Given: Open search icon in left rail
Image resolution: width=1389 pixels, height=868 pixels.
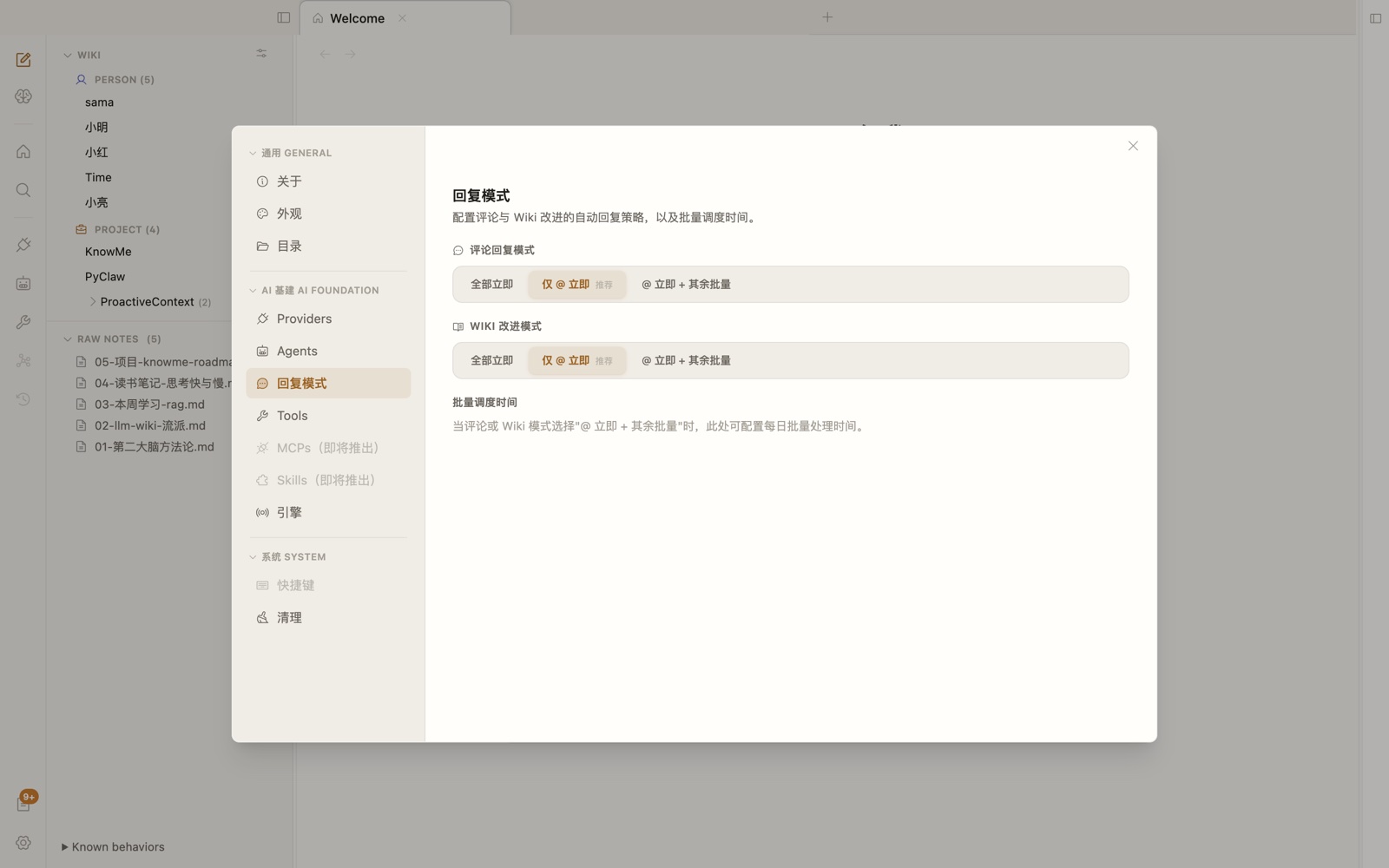Looking at the screenshot, I should click(23, 190).
